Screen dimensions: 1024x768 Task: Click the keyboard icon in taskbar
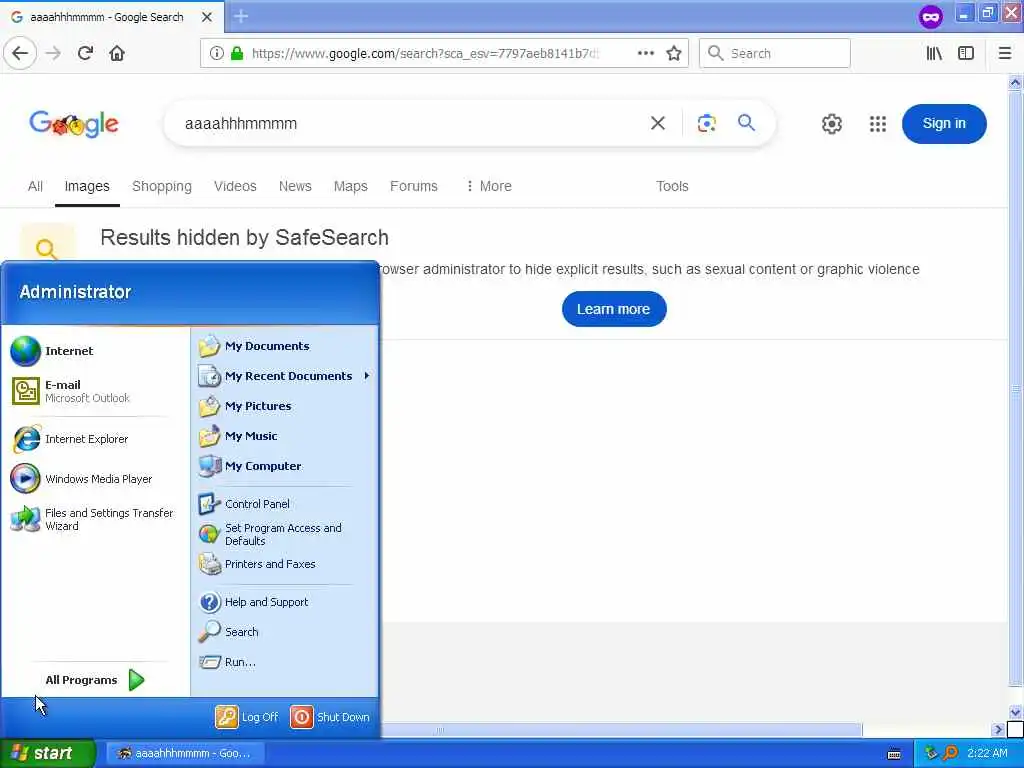pos(894,754)
